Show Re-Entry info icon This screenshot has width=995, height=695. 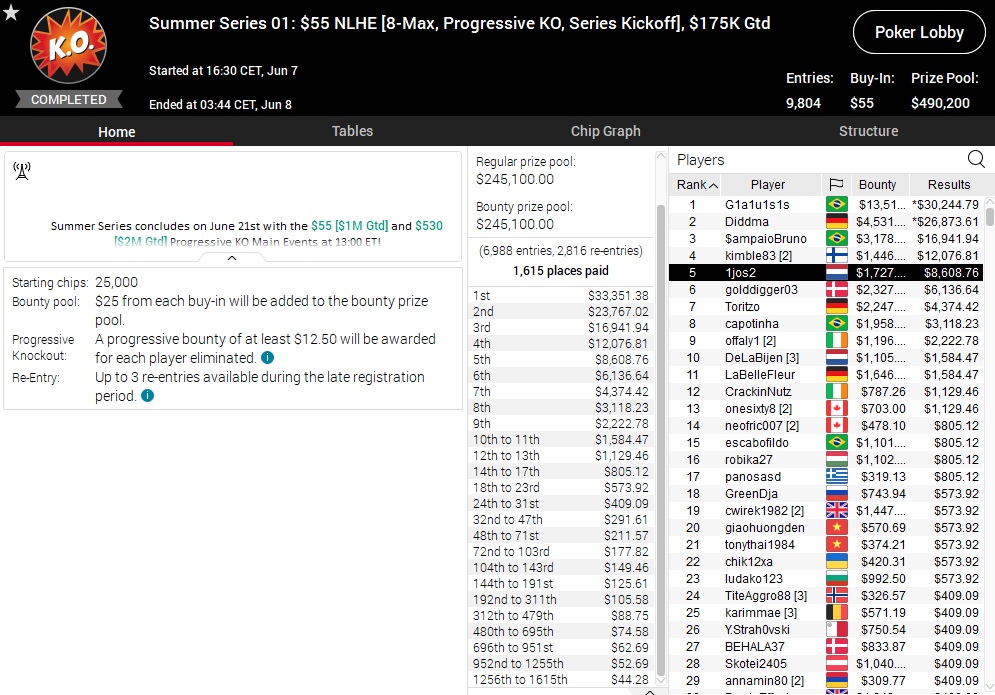point(147,396)
